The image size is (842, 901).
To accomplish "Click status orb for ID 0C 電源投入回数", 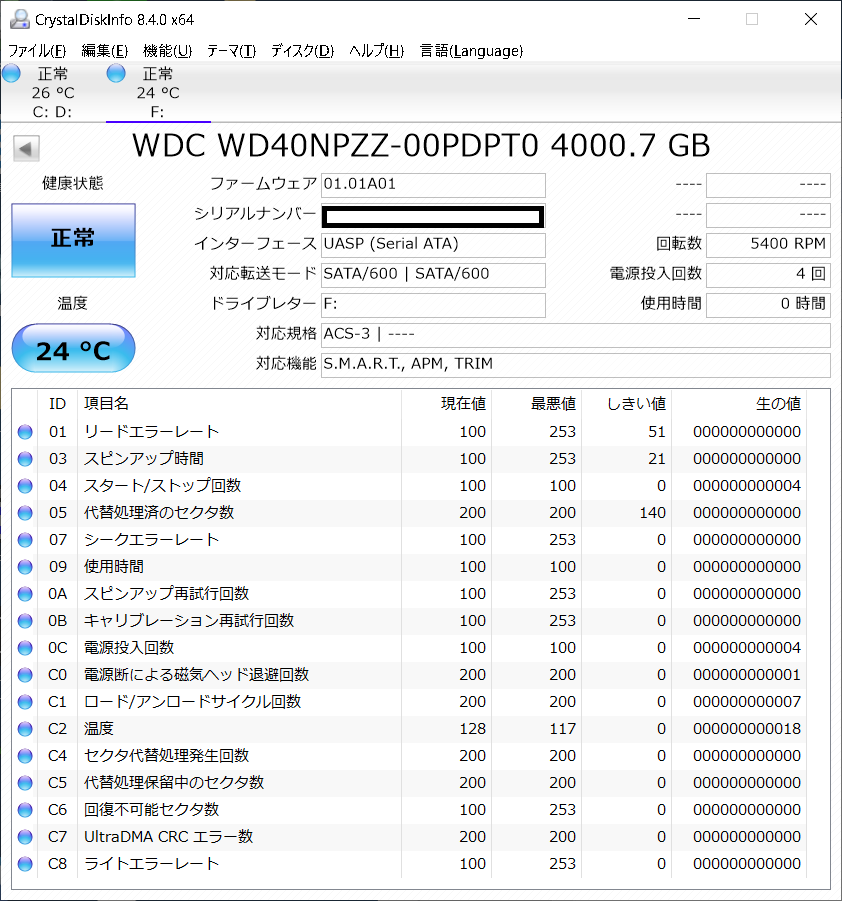I will (25, 648).
